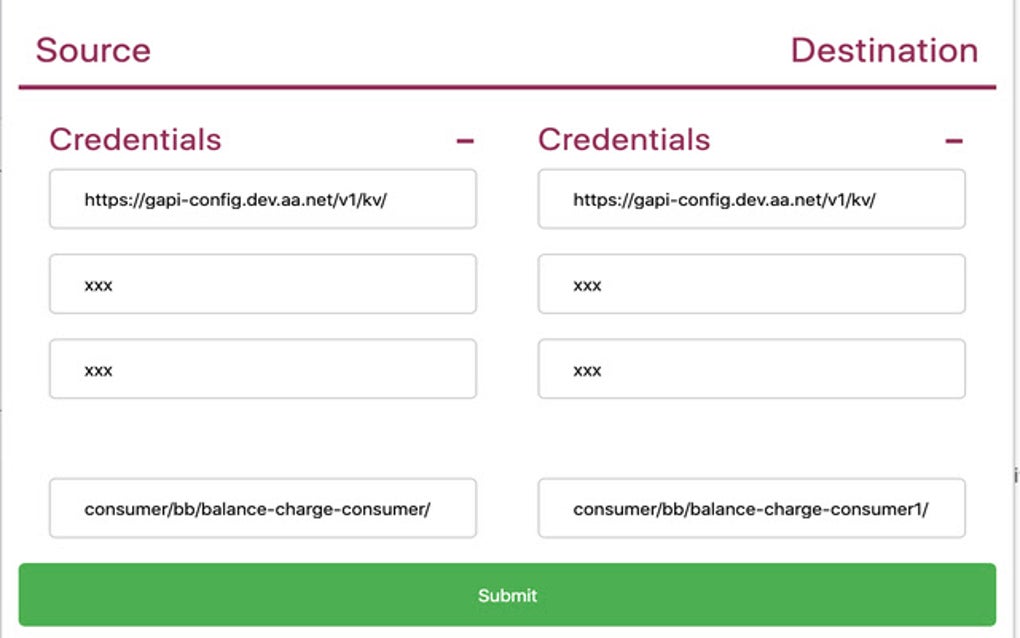Select the balance-charge-consumer1 path field on Destination side

[751, 509]
